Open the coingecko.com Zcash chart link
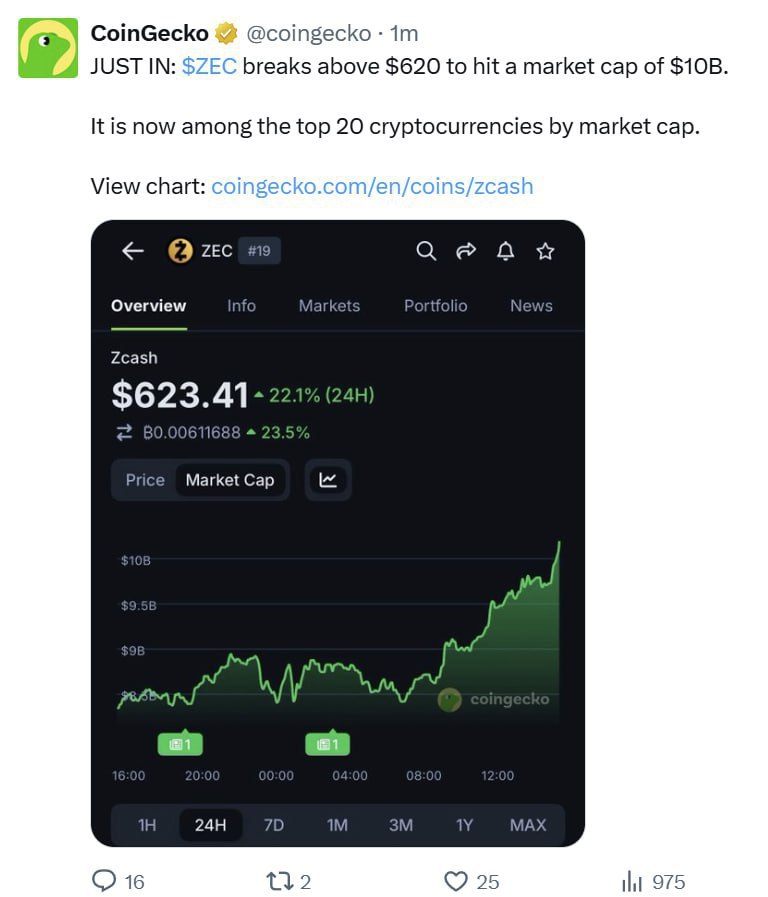 [372, 186]
